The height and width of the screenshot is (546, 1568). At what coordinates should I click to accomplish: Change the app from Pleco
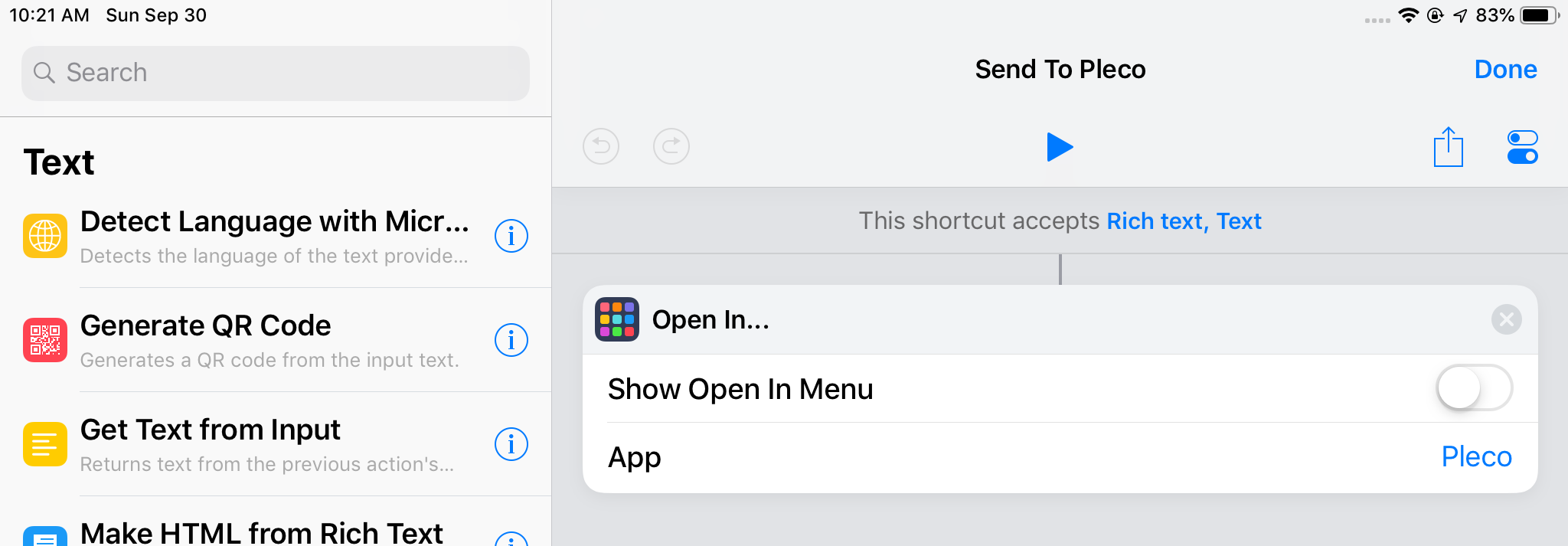(x=1476, y=457)
